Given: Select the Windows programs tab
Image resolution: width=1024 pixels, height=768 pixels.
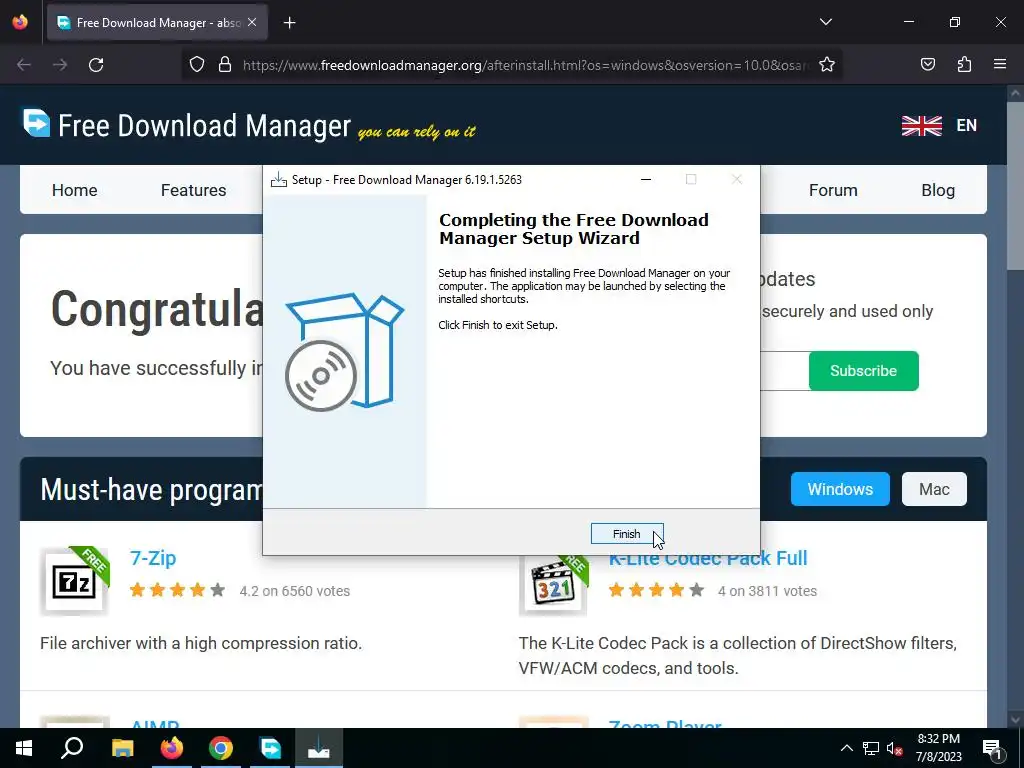Looking at the screenshot, I should coord(840,489).
